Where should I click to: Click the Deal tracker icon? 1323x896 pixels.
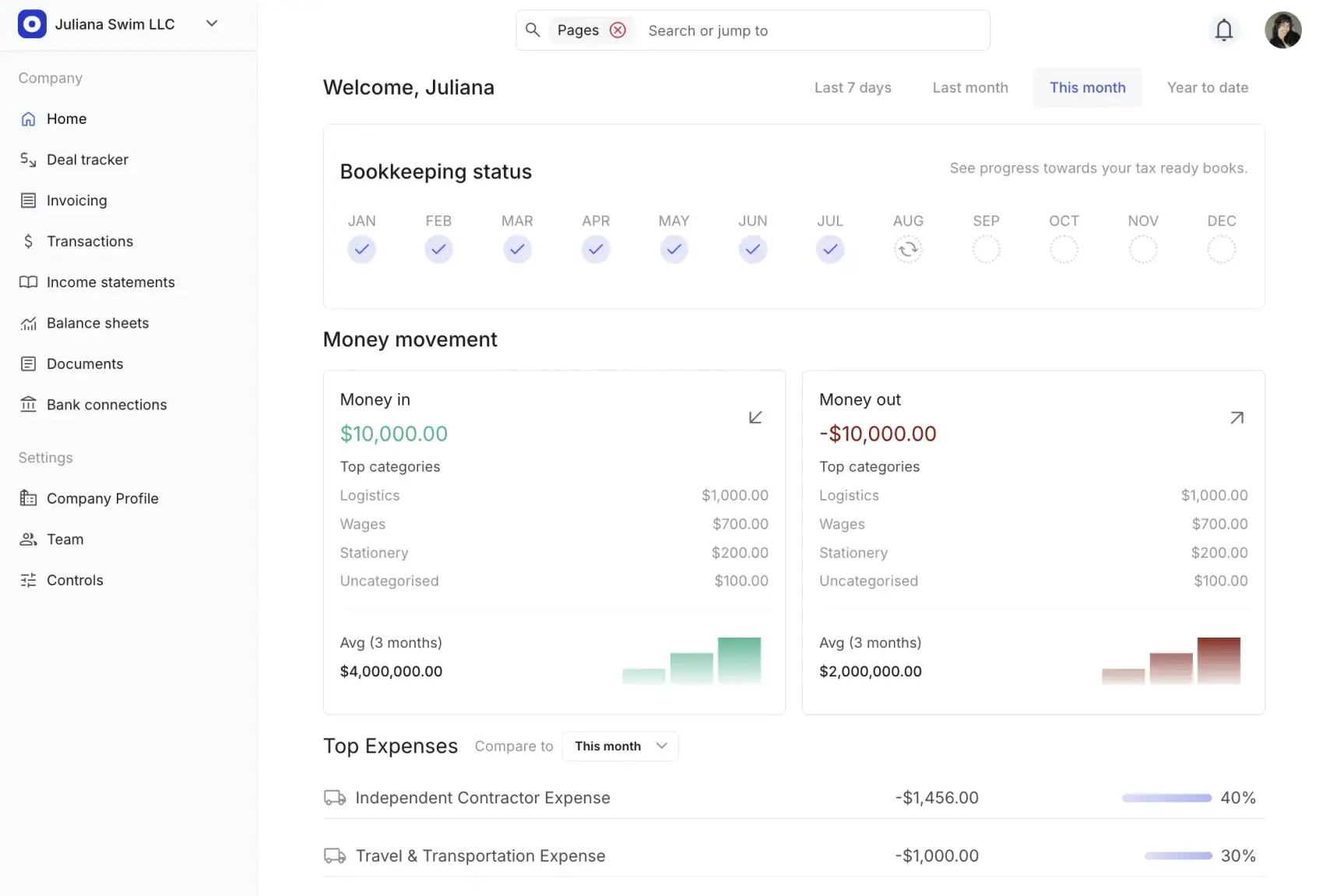coord(29,160)
